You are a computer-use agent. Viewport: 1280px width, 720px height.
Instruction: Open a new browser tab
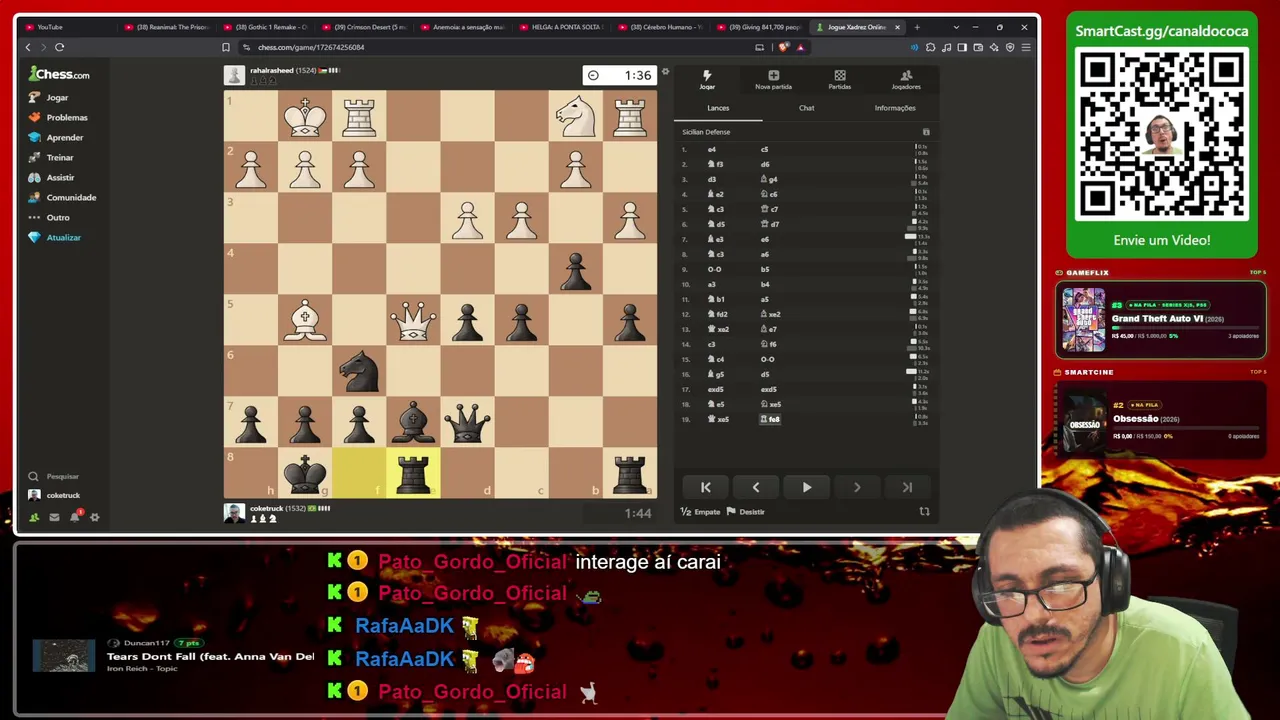click(917, 27)
